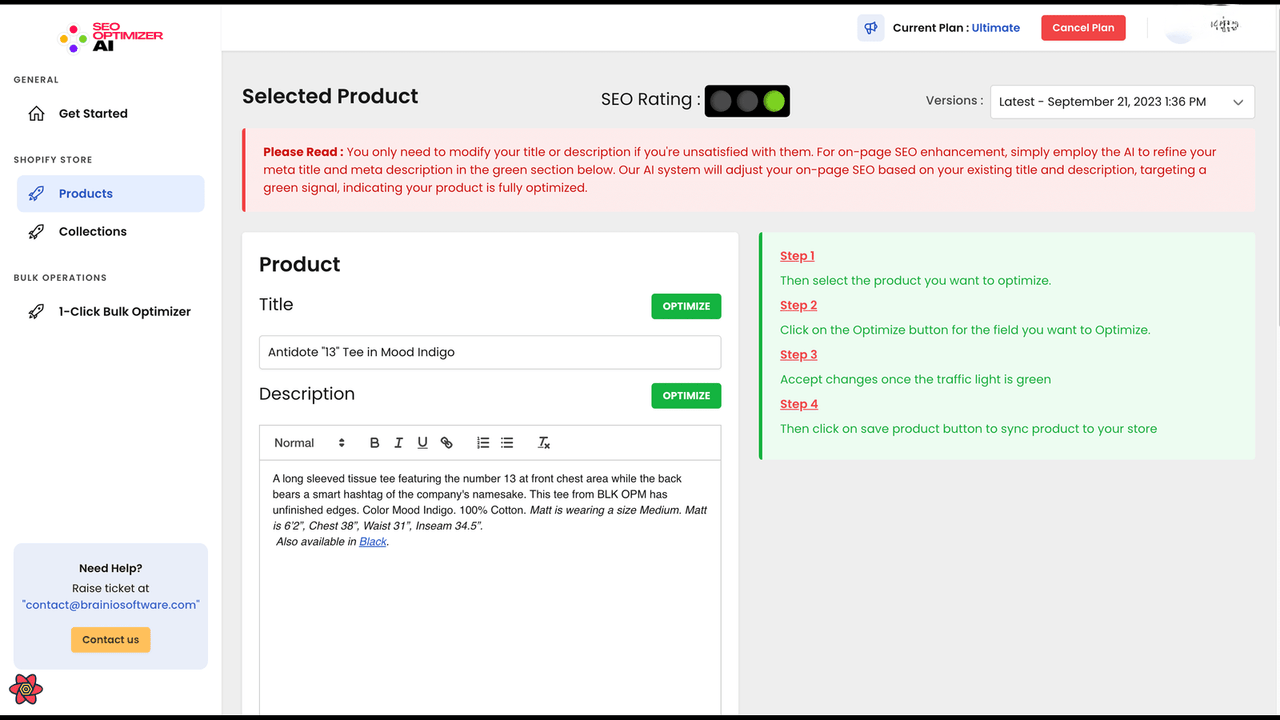This screenshot has width=1280, height=720.
Task: Select the Get Started home icon
Action: click(x=34, y=113)
